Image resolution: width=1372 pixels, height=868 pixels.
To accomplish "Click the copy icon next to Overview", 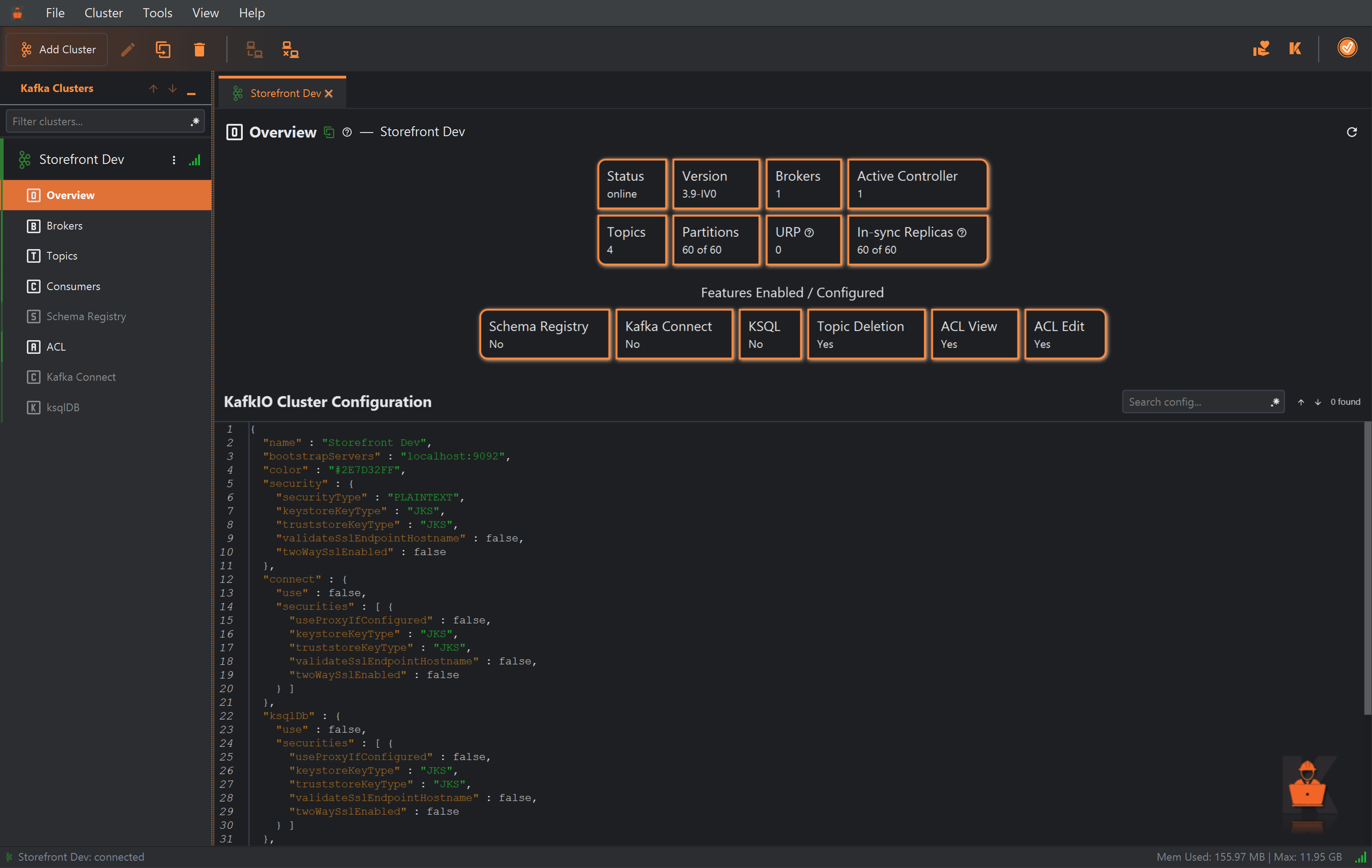I will (329, 132).
